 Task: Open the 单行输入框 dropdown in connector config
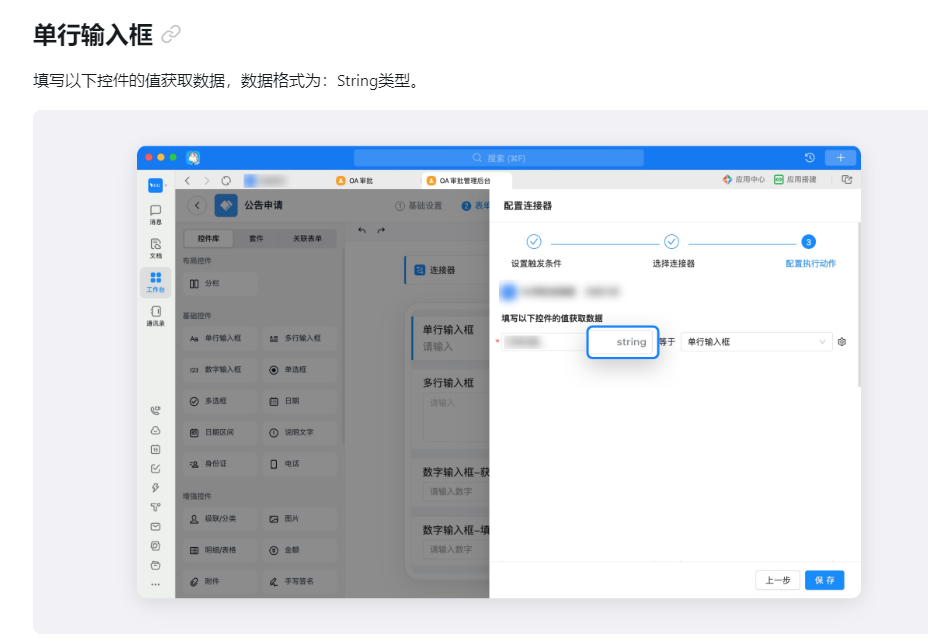tap(756, 342)
